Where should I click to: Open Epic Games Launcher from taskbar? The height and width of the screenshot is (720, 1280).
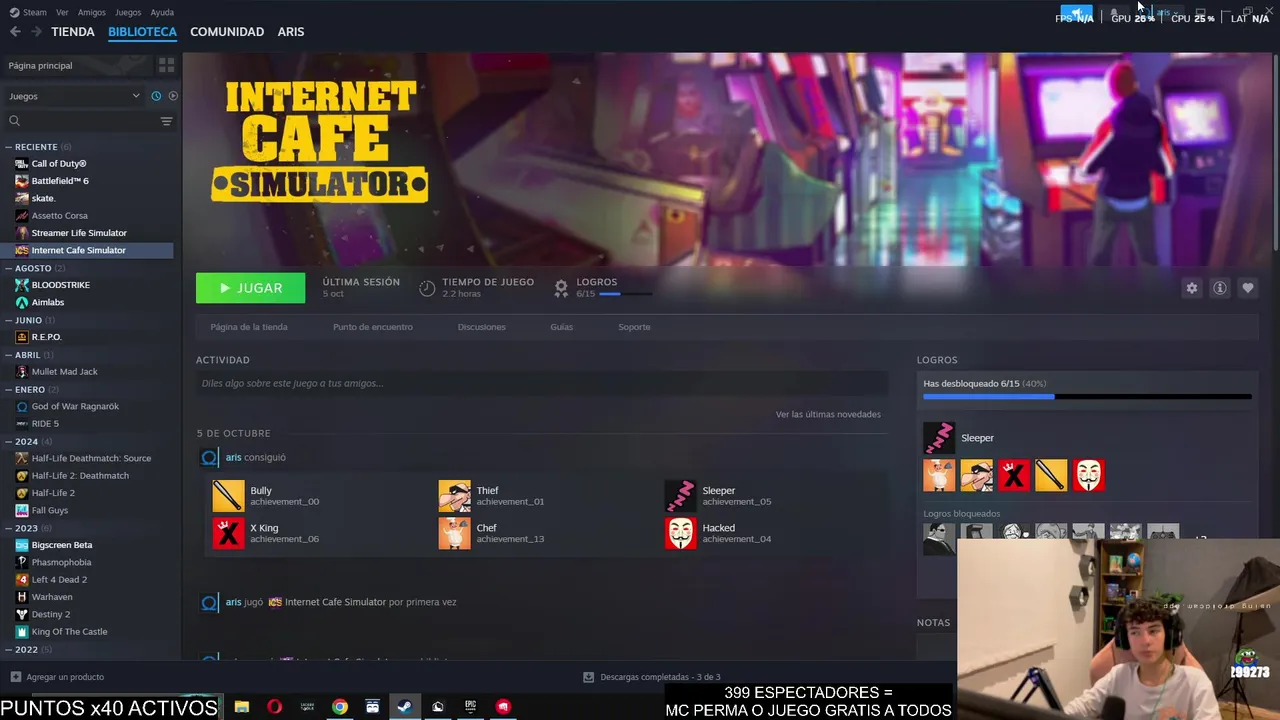[x=470, y=706]
